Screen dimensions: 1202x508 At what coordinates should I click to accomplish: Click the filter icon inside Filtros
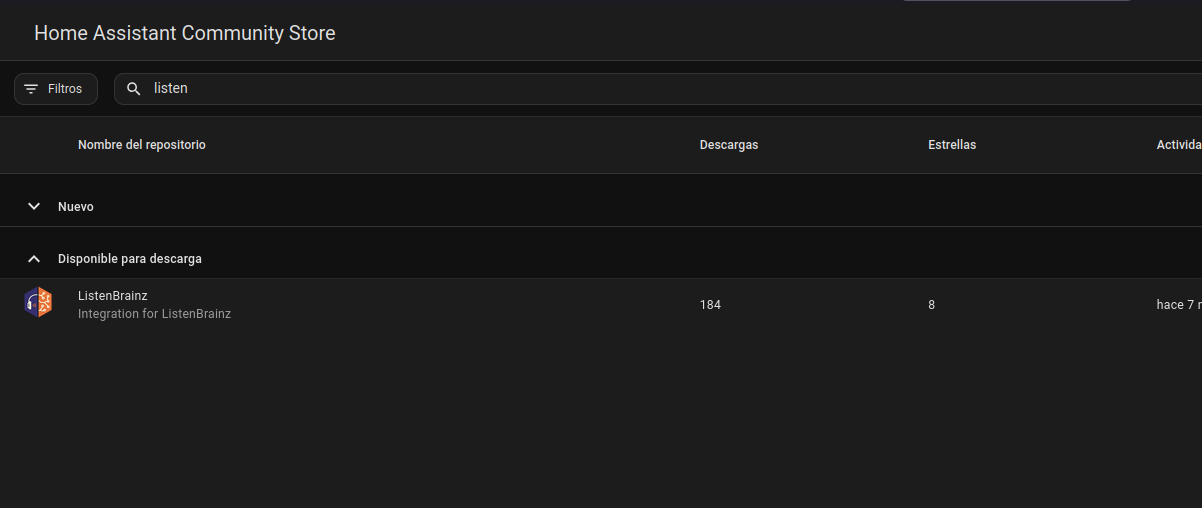[31, 89]
